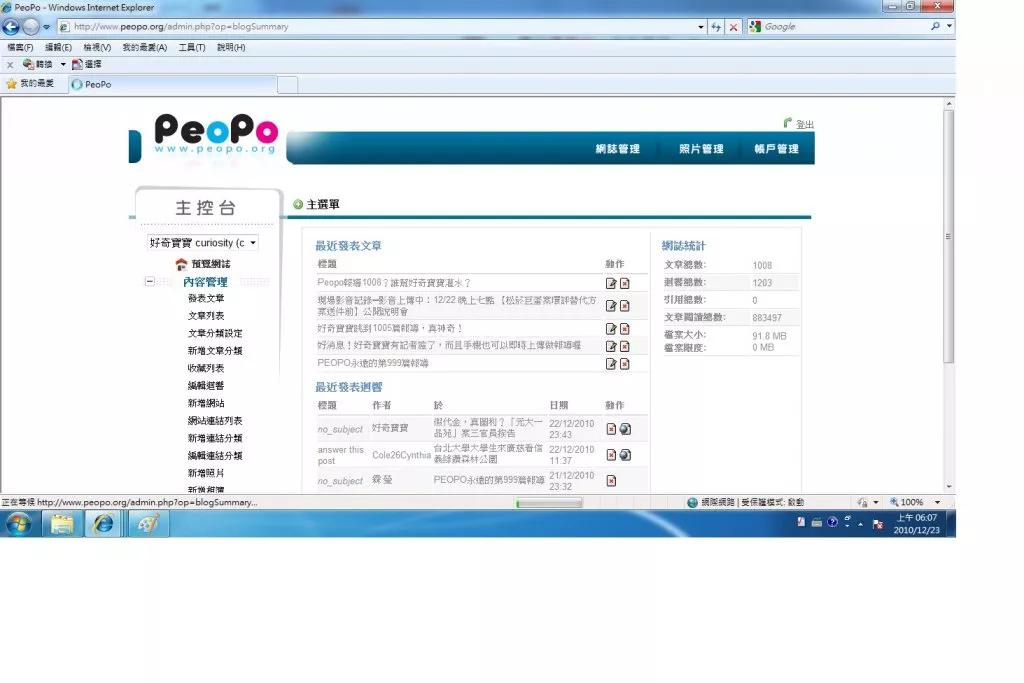1024x683 pixels.
Task: Open 網站連結列表 in the sidebar
Action: pyautogui.click(x=215, y=421)
